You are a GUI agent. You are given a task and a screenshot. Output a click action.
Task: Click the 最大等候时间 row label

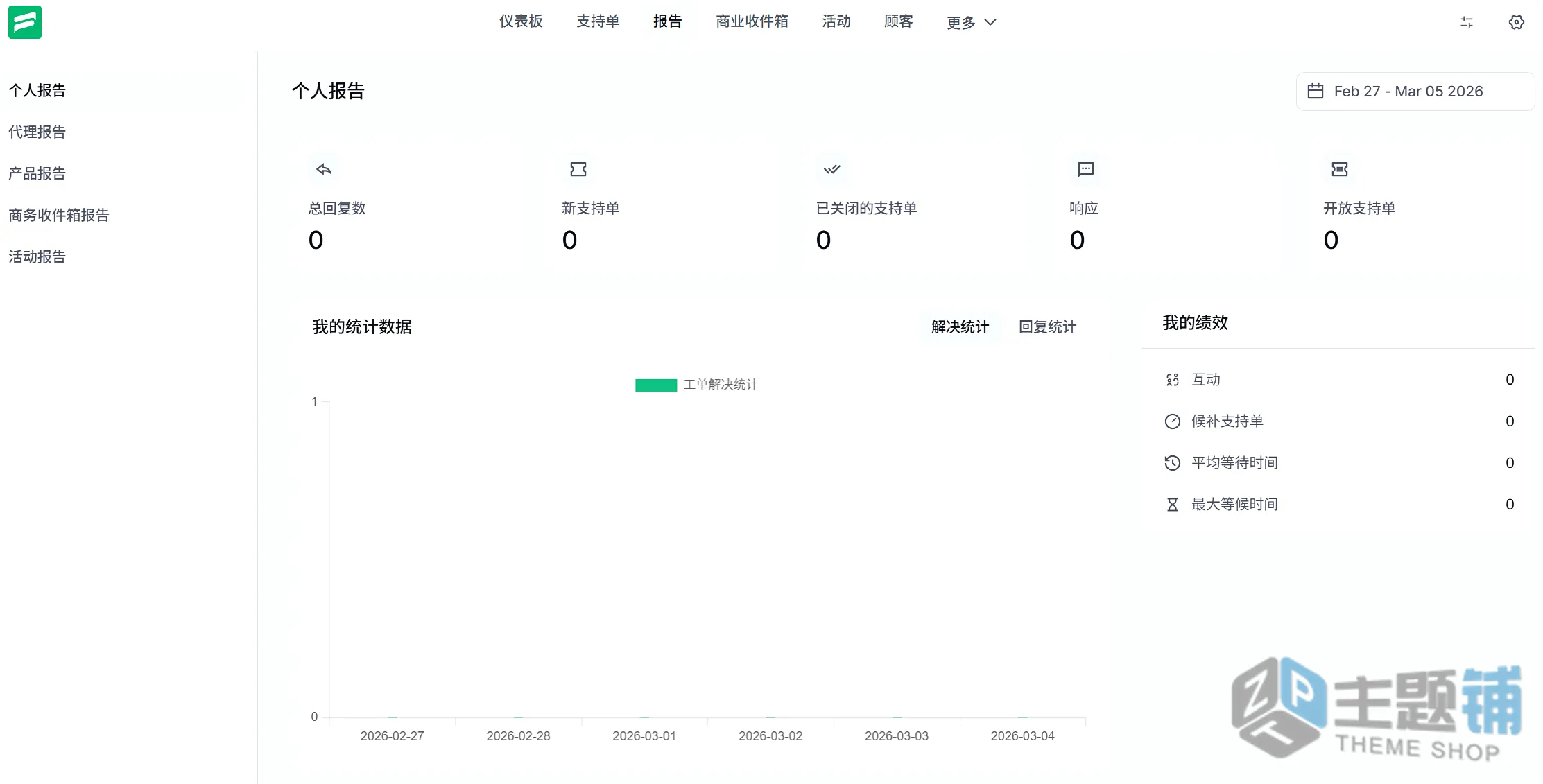[x=1234, y=505]
